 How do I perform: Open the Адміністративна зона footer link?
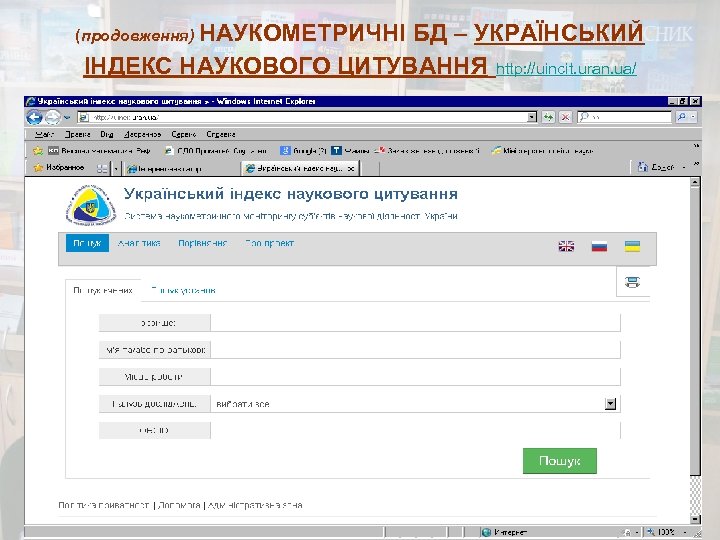(x=255, y=505)
